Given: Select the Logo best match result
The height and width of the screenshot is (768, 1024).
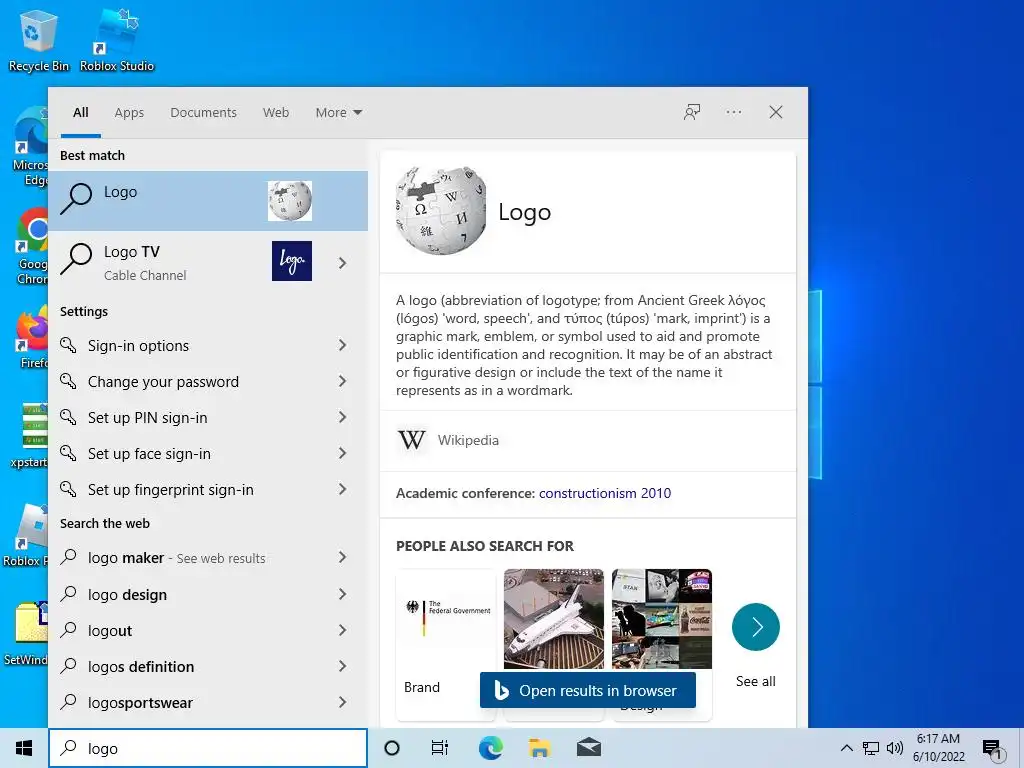Looking at the screenshot, I should pyautogui.click(x=208, y=200).
